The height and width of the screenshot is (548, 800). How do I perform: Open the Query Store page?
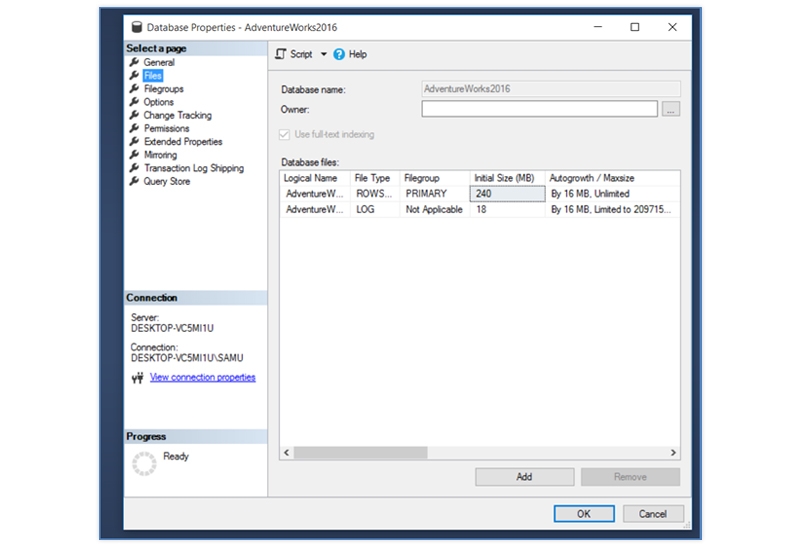point(166,181)
